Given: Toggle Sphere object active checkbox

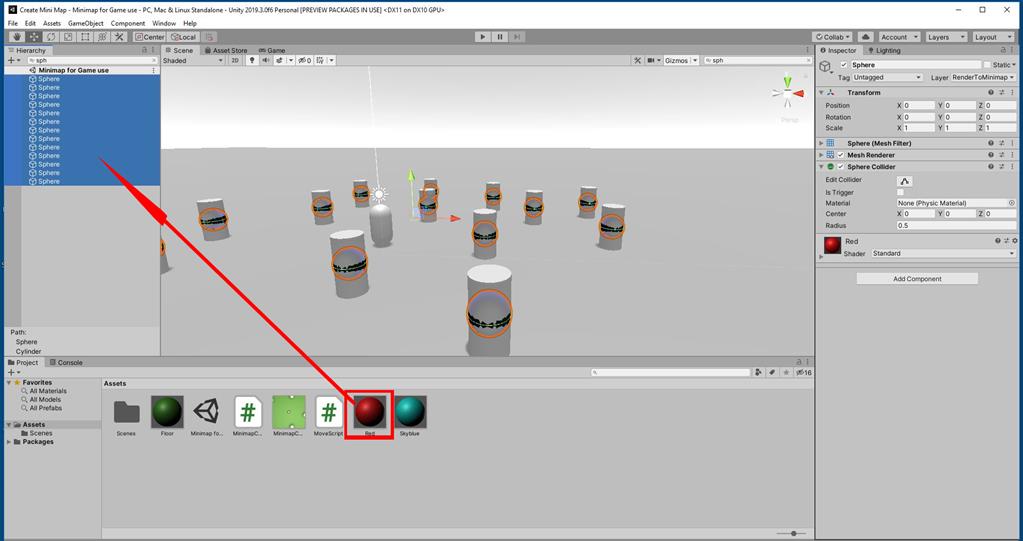Looking at the screenshot, I should click(x=844, y=65).
